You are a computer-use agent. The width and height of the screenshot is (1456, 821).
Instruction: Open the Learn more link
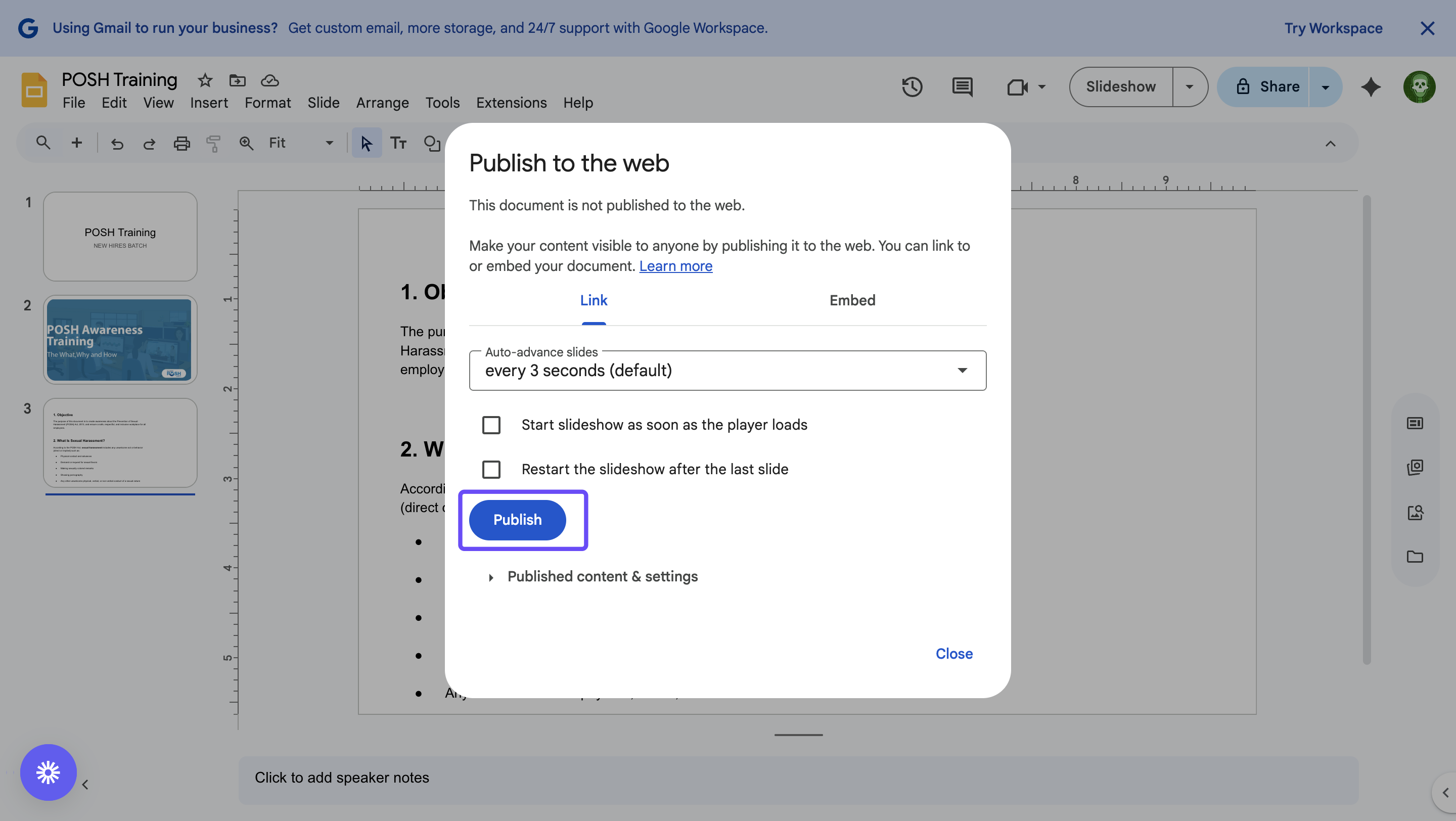[x=675, y=266]
